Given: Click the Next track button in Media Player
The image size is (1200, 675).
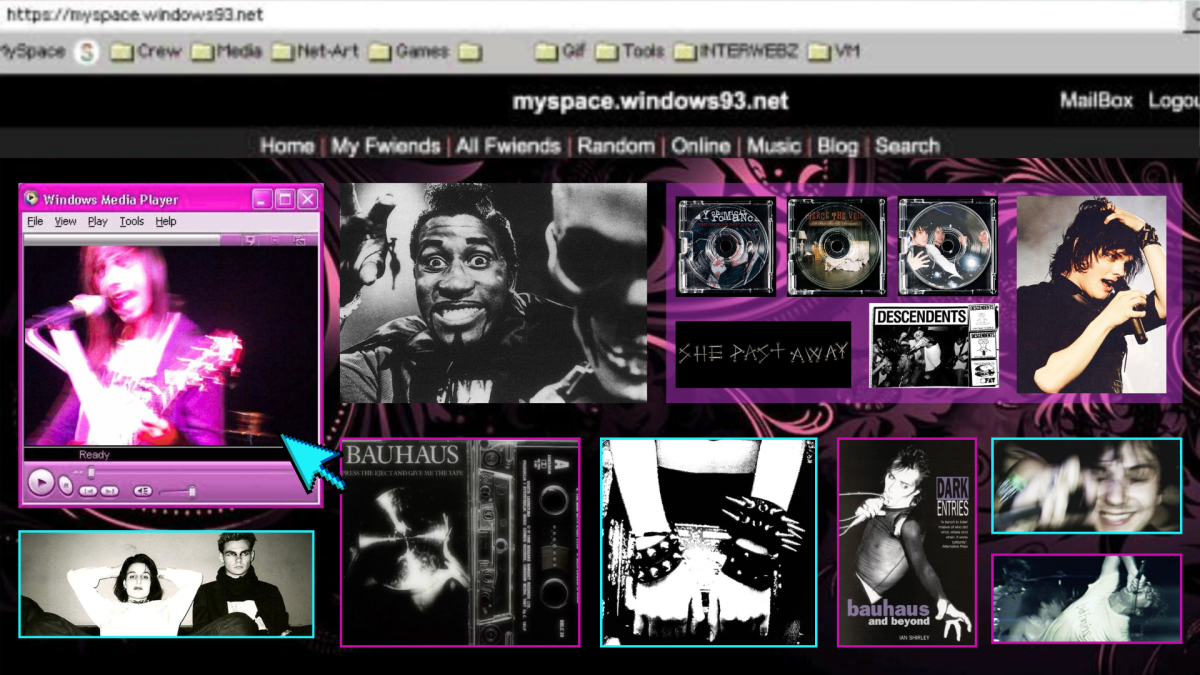Looking at the screenshot, I should 109,491.
